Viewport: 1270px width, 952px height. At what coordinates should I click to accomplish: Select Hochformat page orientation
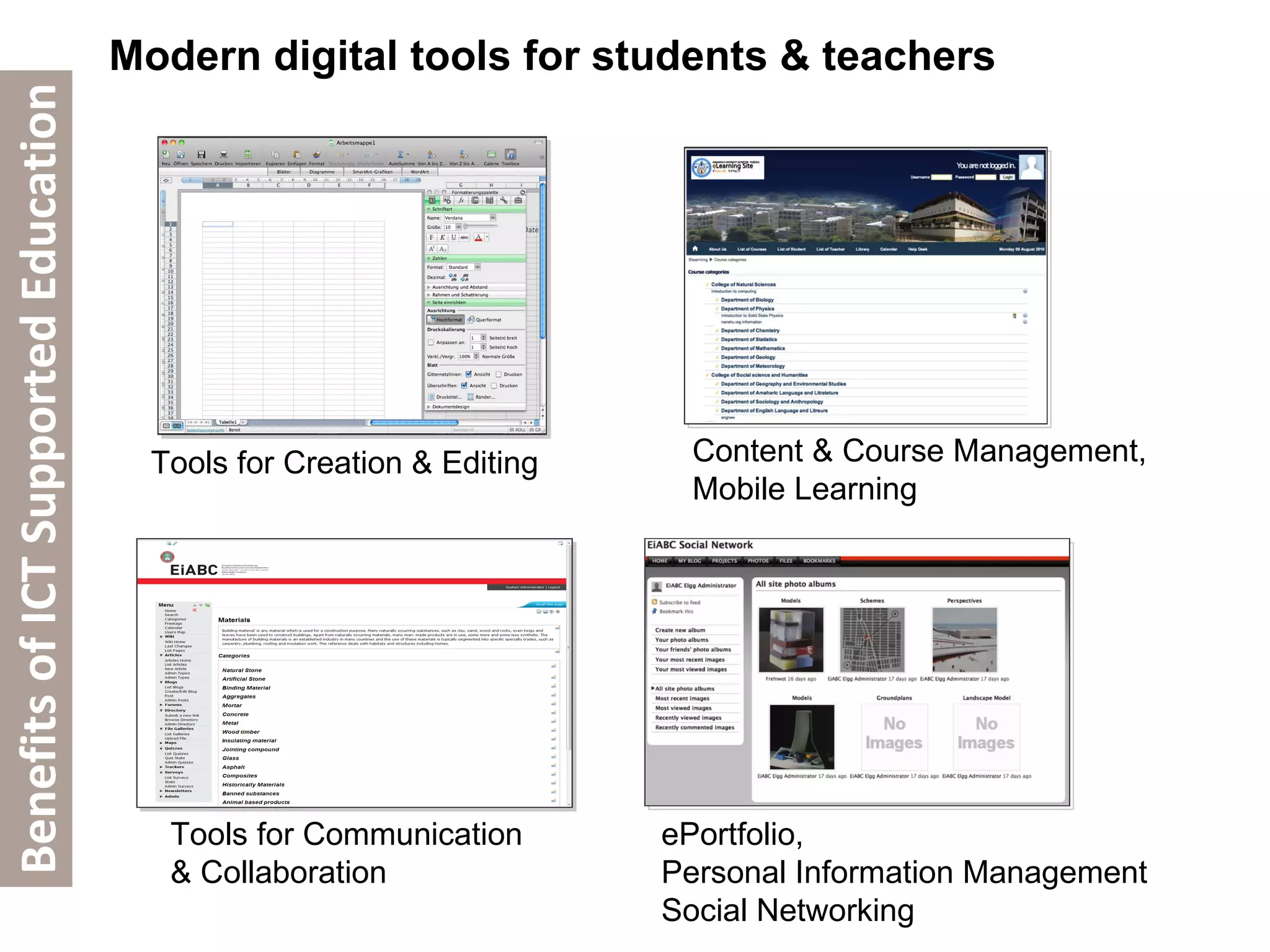coord(445,320)
